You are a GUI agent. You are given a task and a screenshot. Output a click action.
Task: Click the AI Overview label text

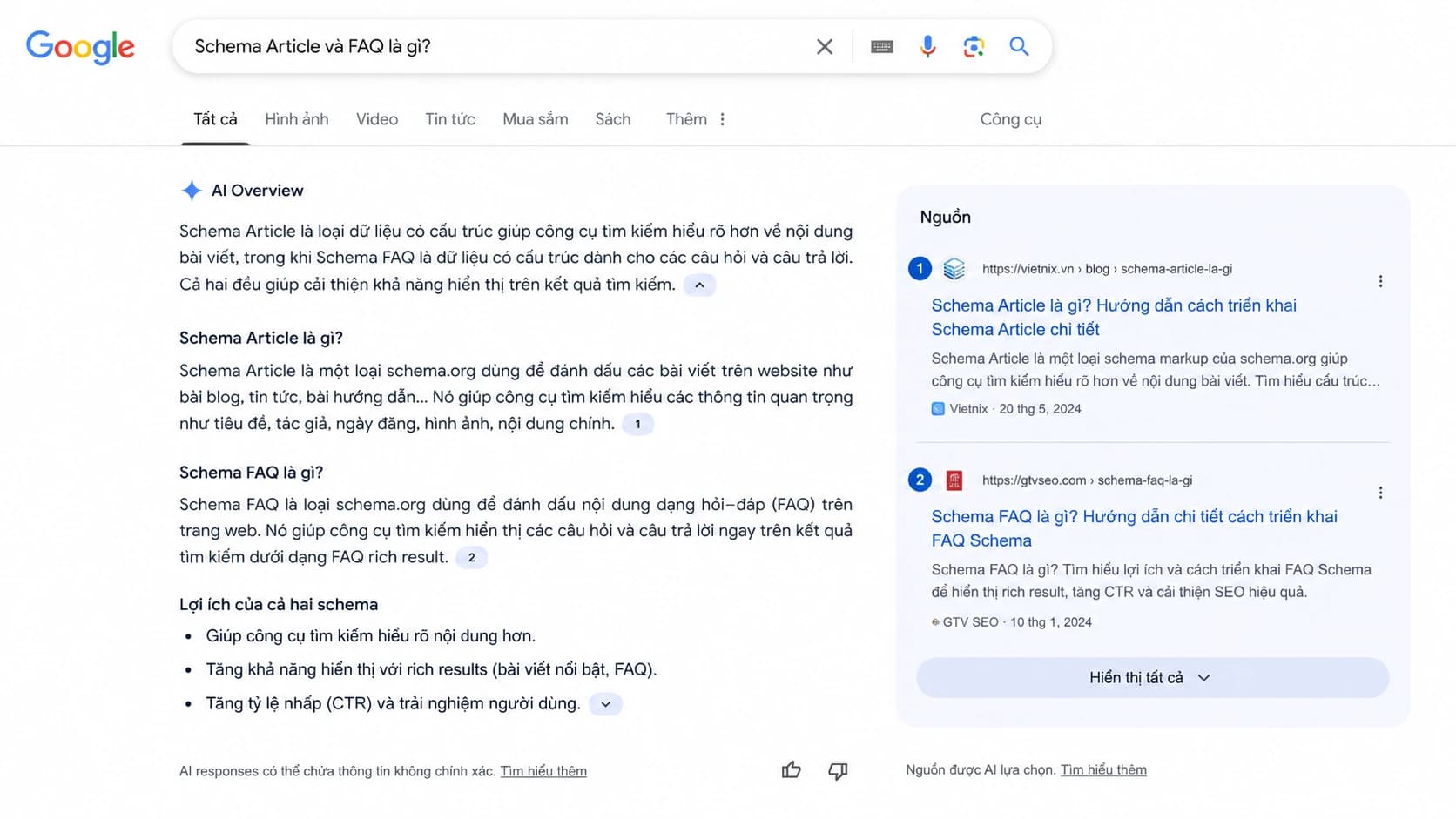[258, 191]
